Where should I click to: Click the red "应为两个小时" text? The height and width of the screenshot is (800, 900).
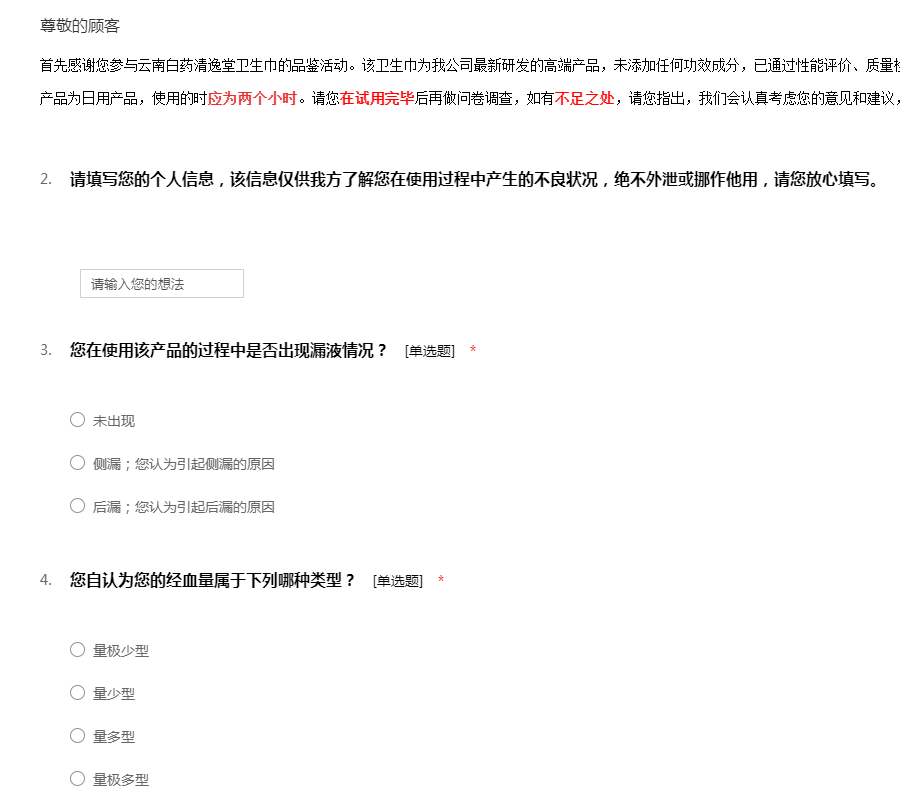coord(252,99)
